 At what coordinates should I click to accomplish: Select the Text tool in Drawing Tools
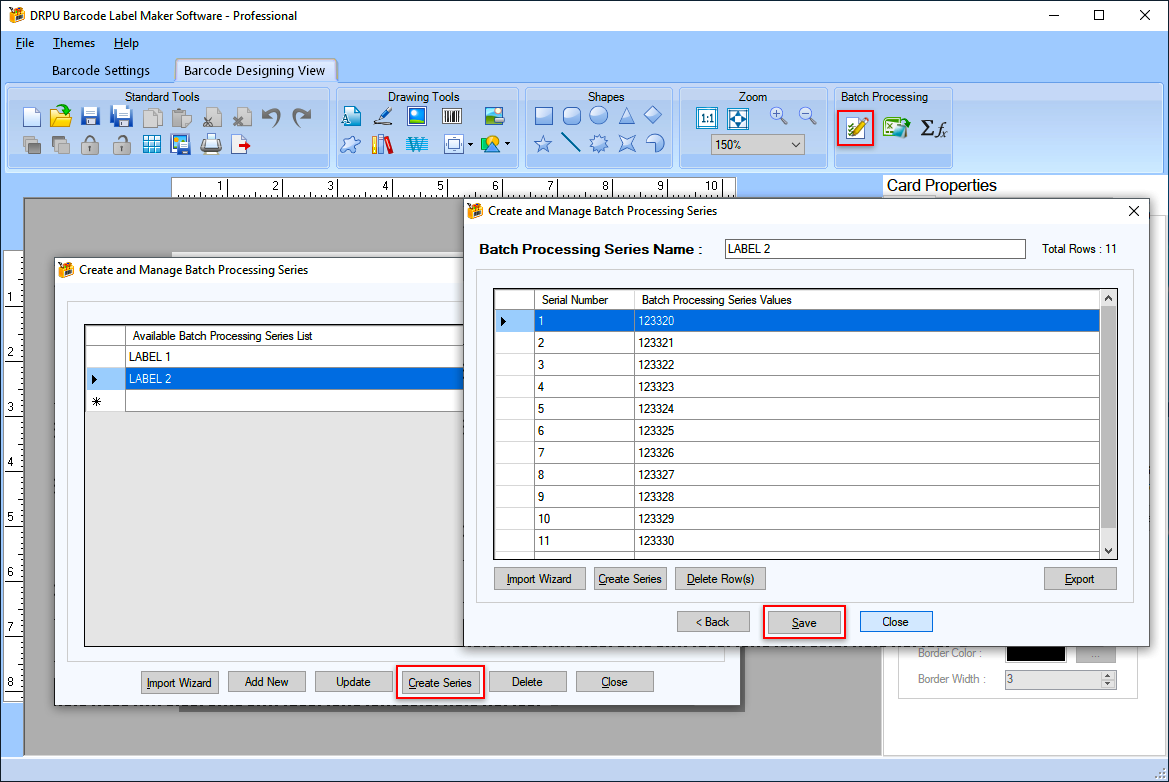pos(351,116)
